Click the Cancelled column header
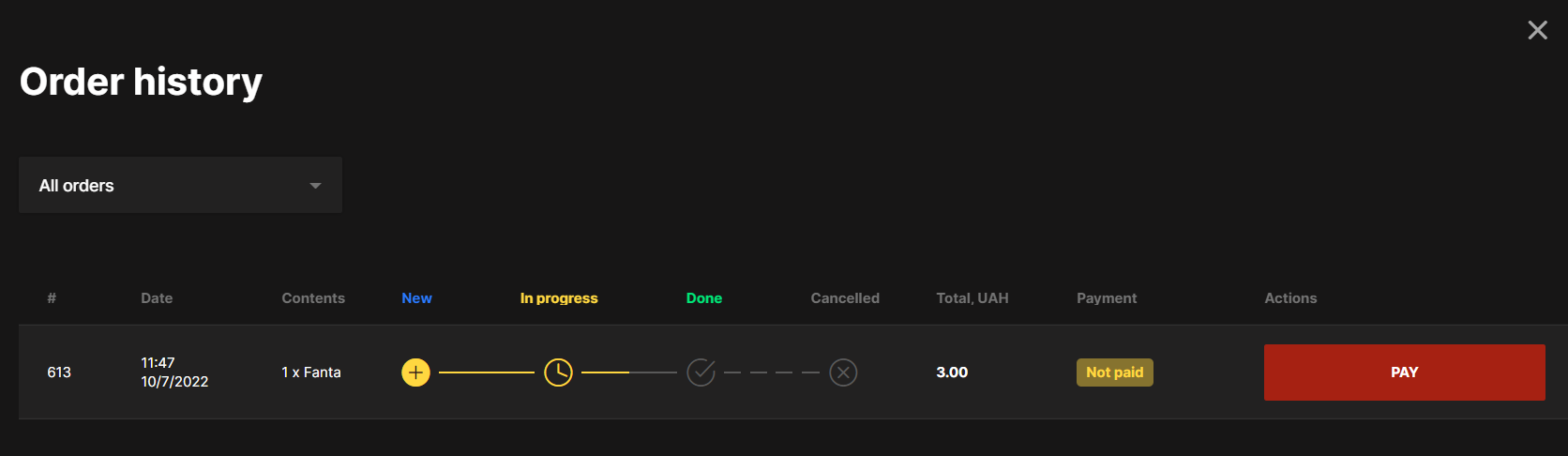The image size is (1568, 456). pos(845,298)
